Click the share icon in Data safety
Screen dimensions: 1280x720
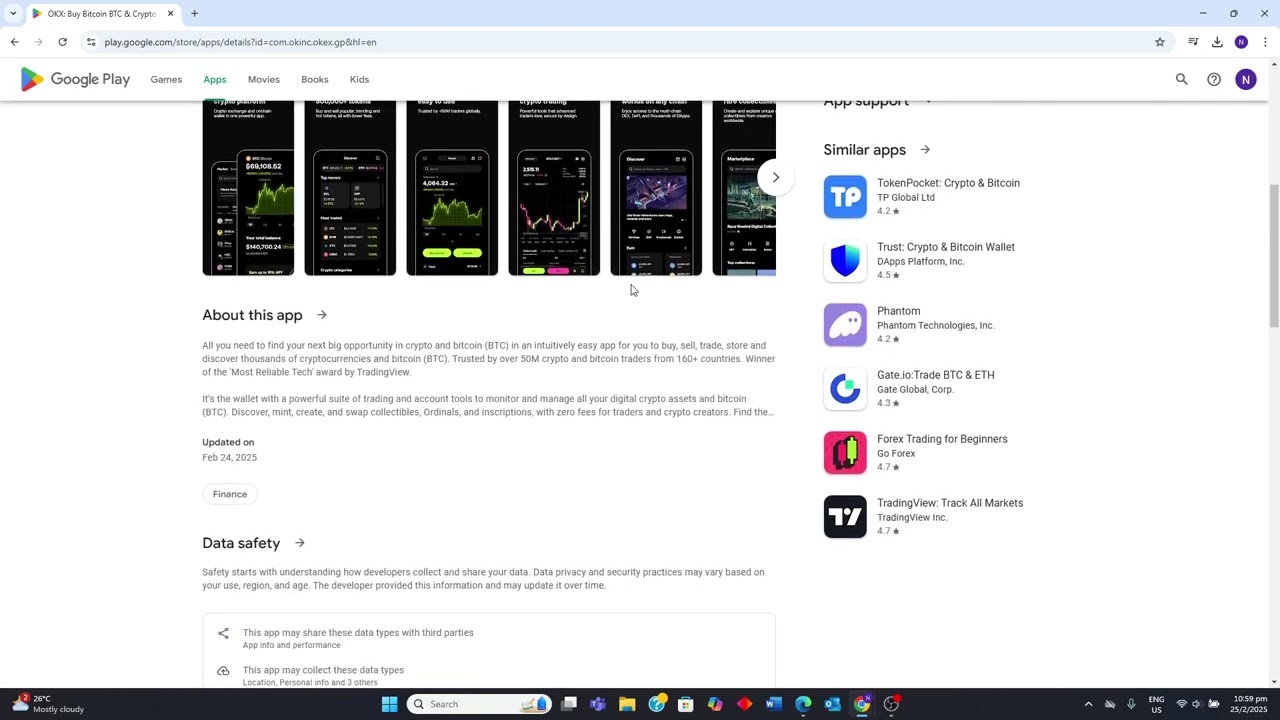pos(223,633)
